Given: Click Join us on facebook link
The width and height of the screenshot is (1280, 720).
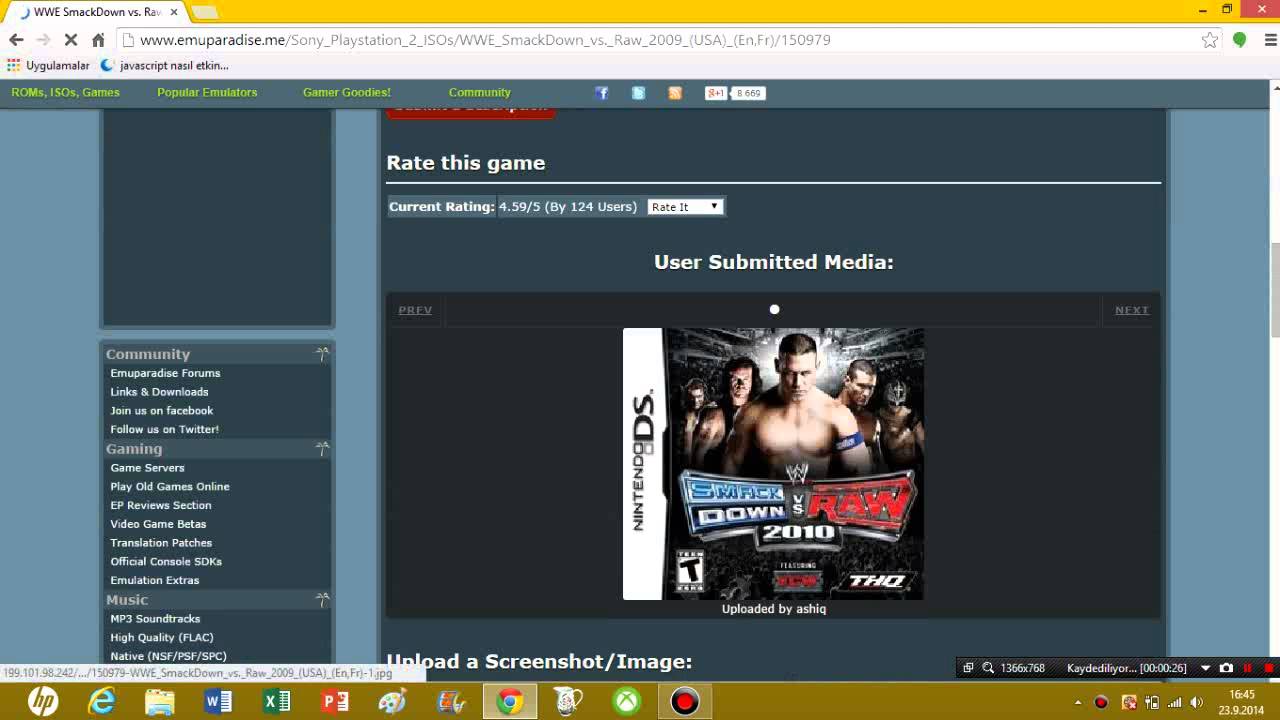Looking at the screenshot, I should coord(161,410).
